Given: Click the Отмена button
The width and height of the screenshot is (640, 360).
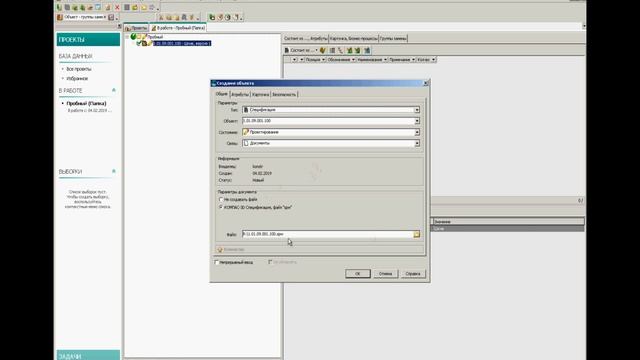Looking at the screenshot, I should click(385, 274).
